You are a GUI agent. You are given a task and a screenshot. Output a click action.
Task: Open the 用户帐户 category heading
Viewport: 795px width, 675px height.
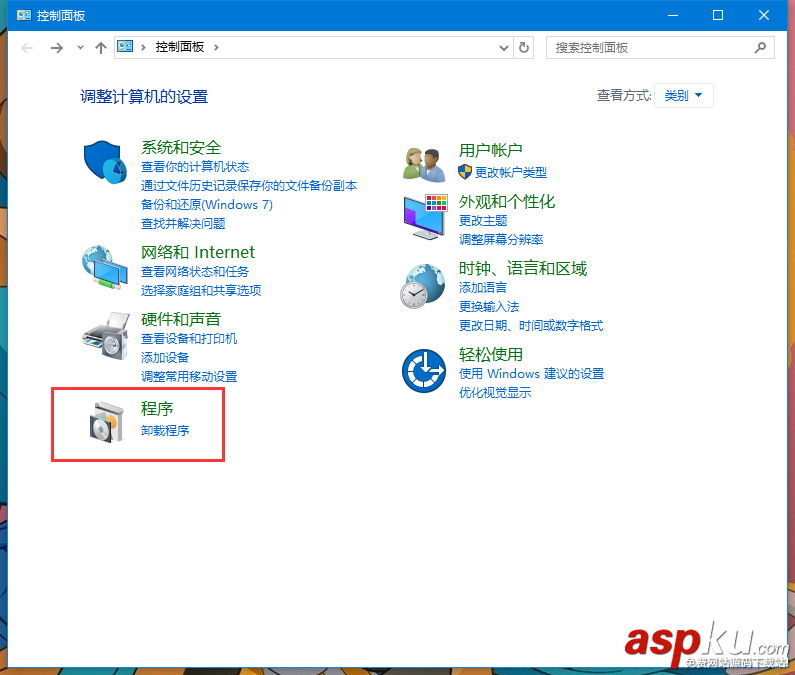click(x=491, y=150)
